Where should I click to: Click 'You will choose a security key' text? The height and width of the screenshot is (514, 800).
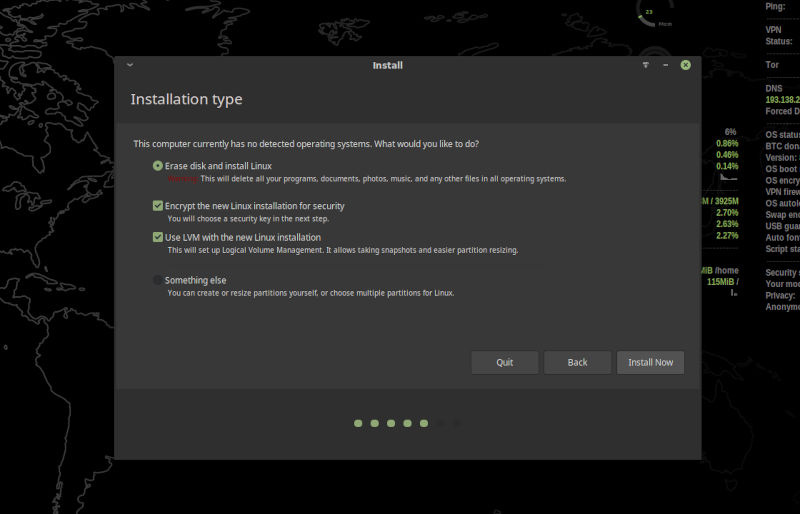click(248, 218)
